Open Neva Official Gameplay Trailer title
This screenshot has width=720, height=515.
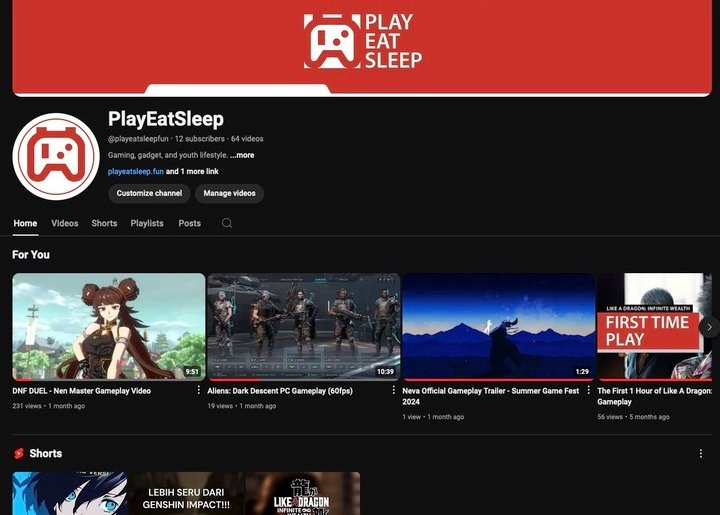pos(490,396)
